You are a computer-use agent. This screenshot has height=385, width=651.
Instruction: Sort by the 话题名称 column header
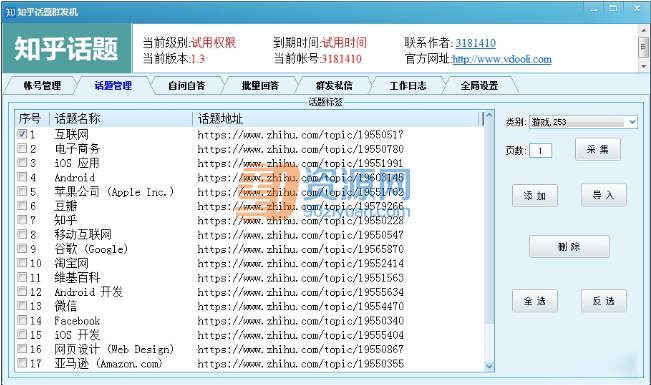[121, 119]
